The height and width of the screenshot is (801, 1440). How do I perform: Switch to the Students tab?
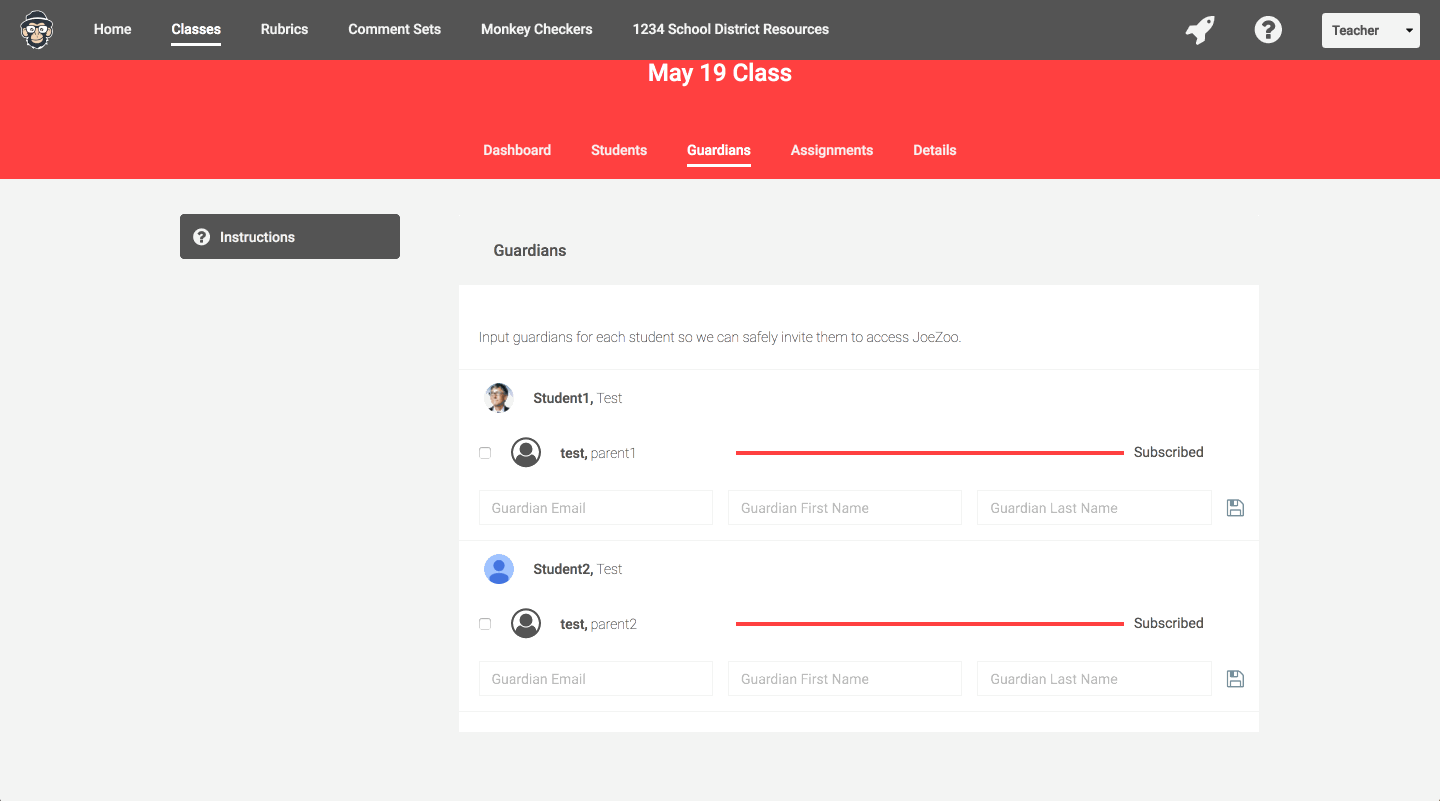[619, 150]
